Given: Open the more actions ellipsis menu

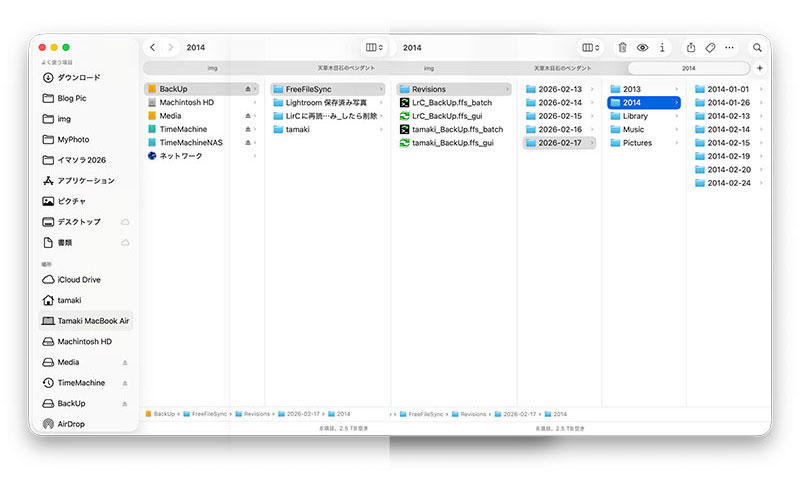Looking at the screenshot, I should click(x=730, y=47).
